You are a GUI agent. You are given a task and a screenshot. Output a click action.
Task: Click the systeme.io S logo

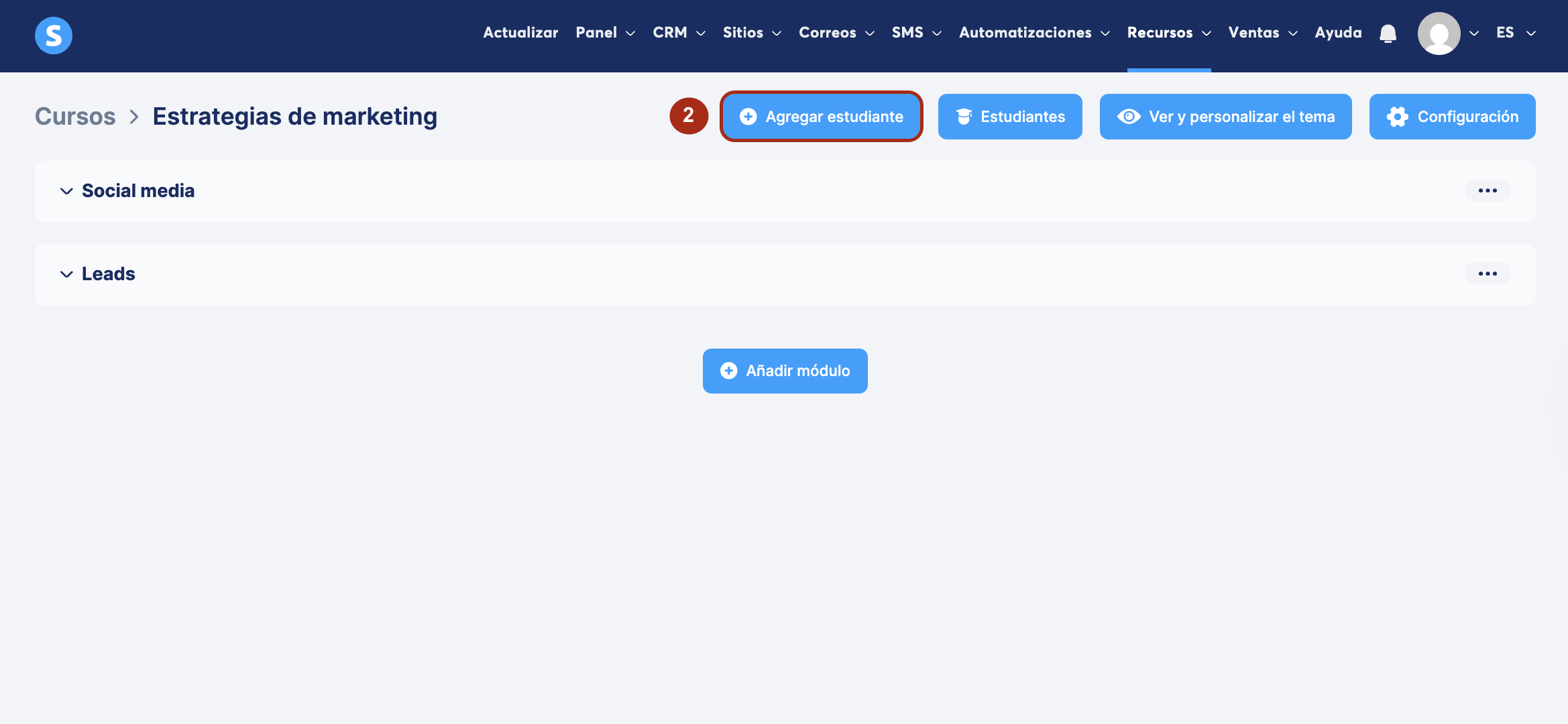point(54,35)
